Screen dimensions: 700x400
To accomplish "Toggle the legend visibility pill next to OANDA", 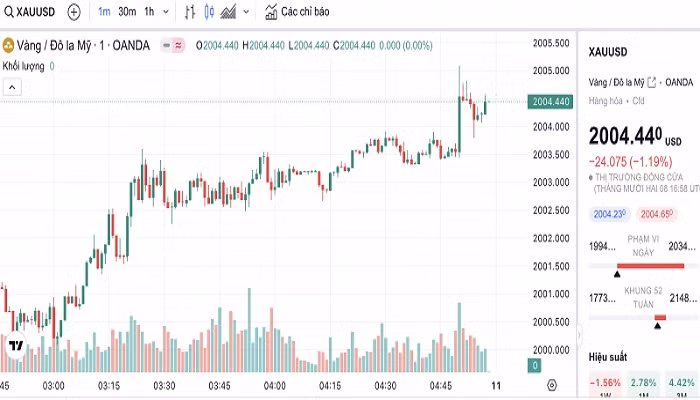I will pyautogui.click(x=174, y=45).
